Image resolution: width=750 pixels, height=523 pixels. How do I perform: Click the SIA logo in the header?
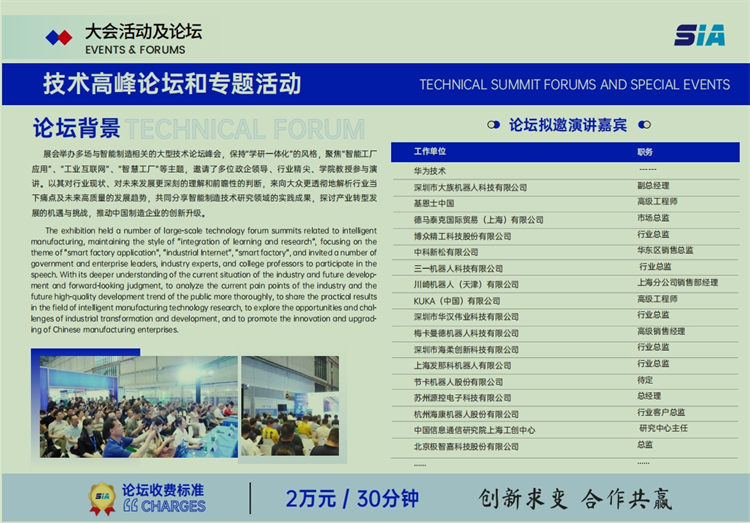coord(699,35)
